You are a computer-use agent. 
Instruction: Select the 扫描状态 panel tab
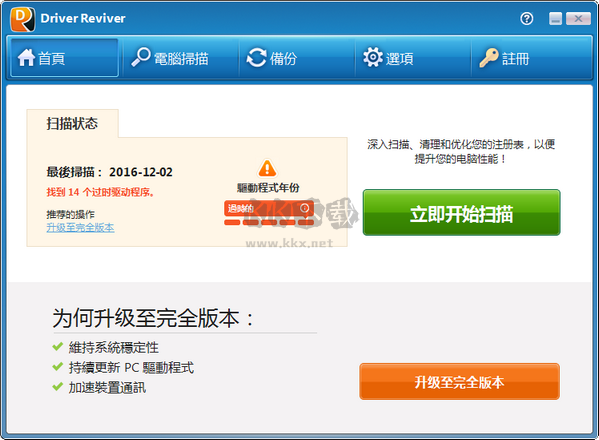click(72, 123)
